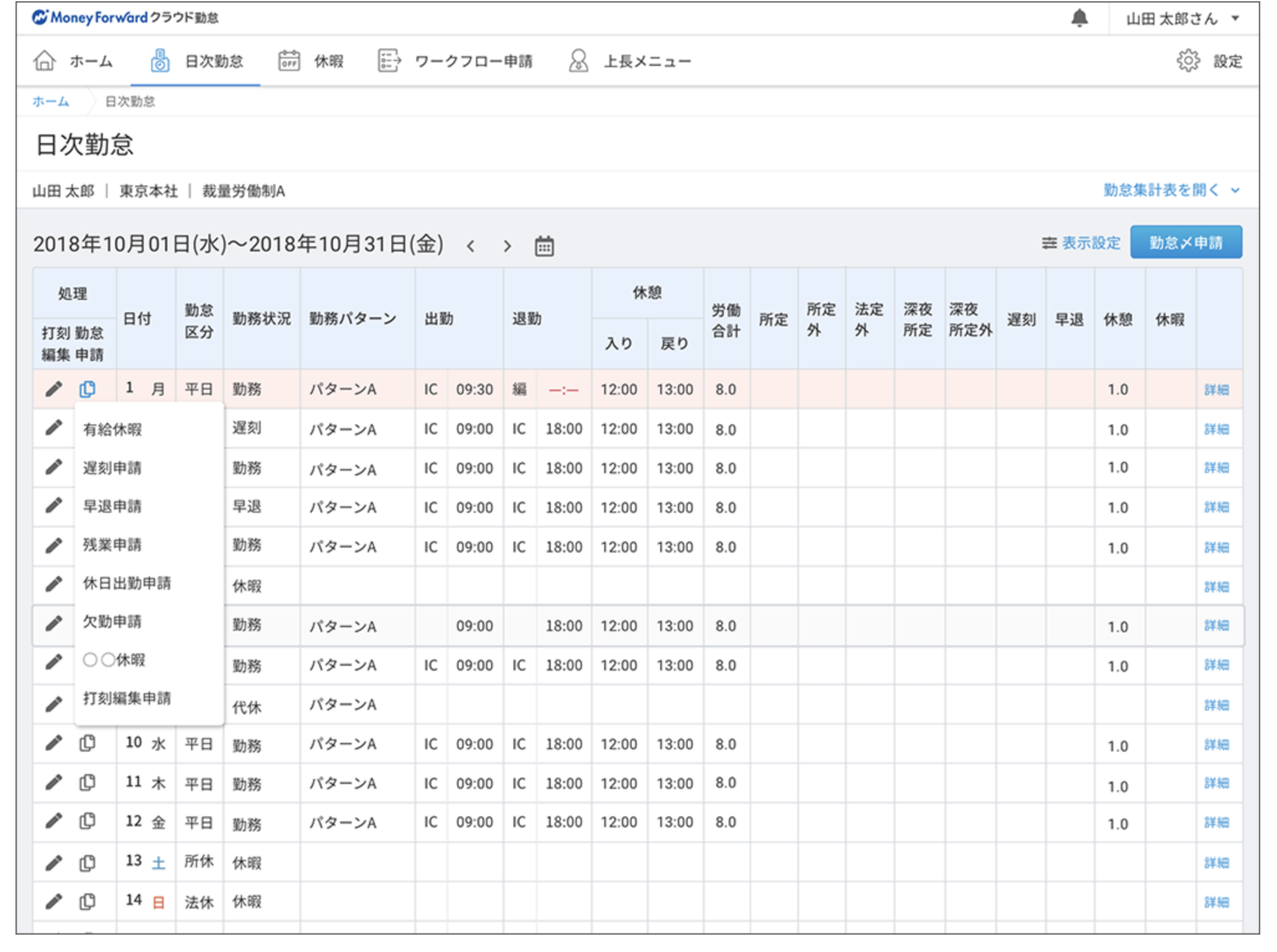This screenshot has height=952, width=1277.
Task: Open 表示設定 display settings
Action: [1081, 243]
